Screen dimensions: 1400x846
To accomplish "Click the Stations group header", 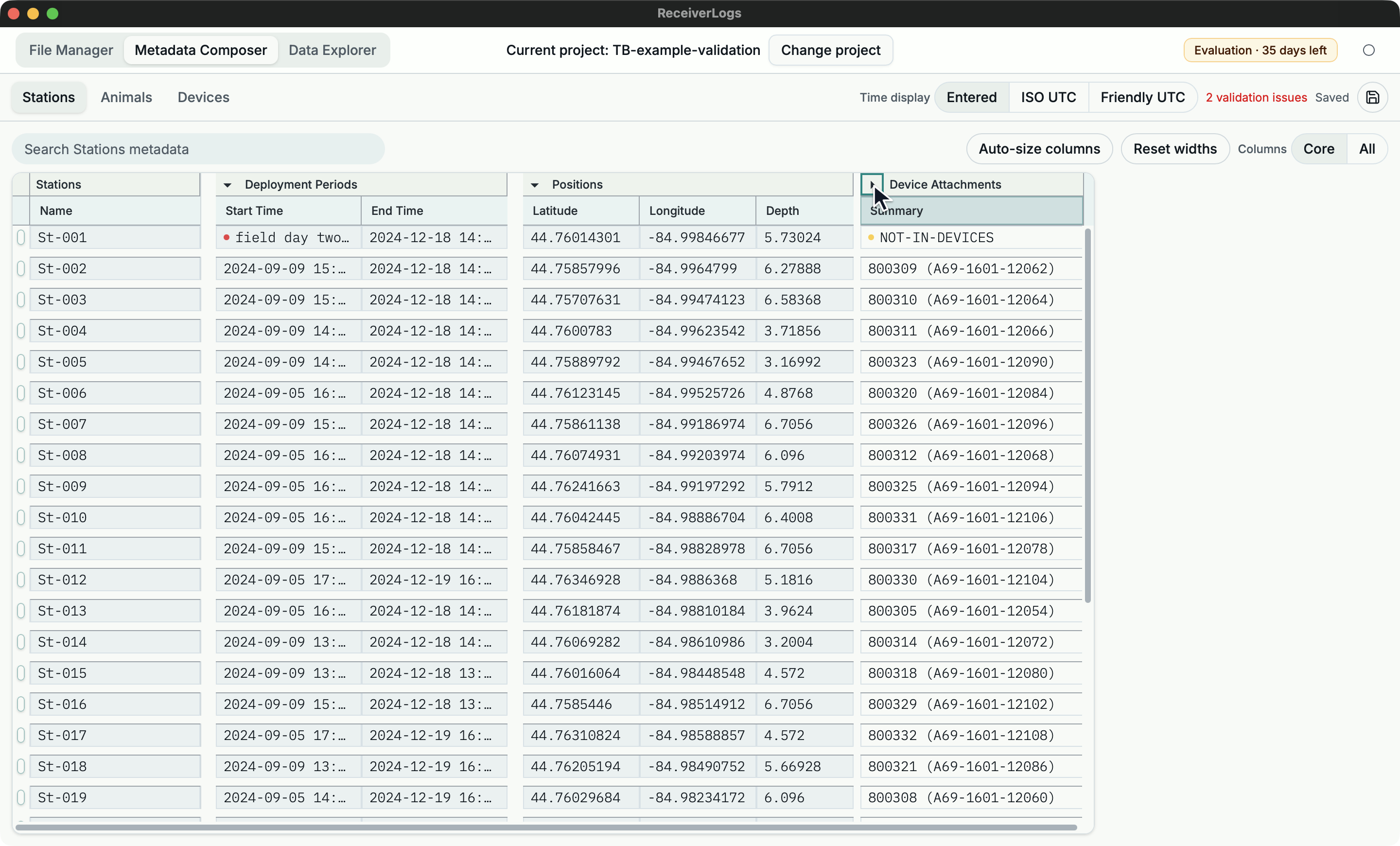I will point(115,185).
